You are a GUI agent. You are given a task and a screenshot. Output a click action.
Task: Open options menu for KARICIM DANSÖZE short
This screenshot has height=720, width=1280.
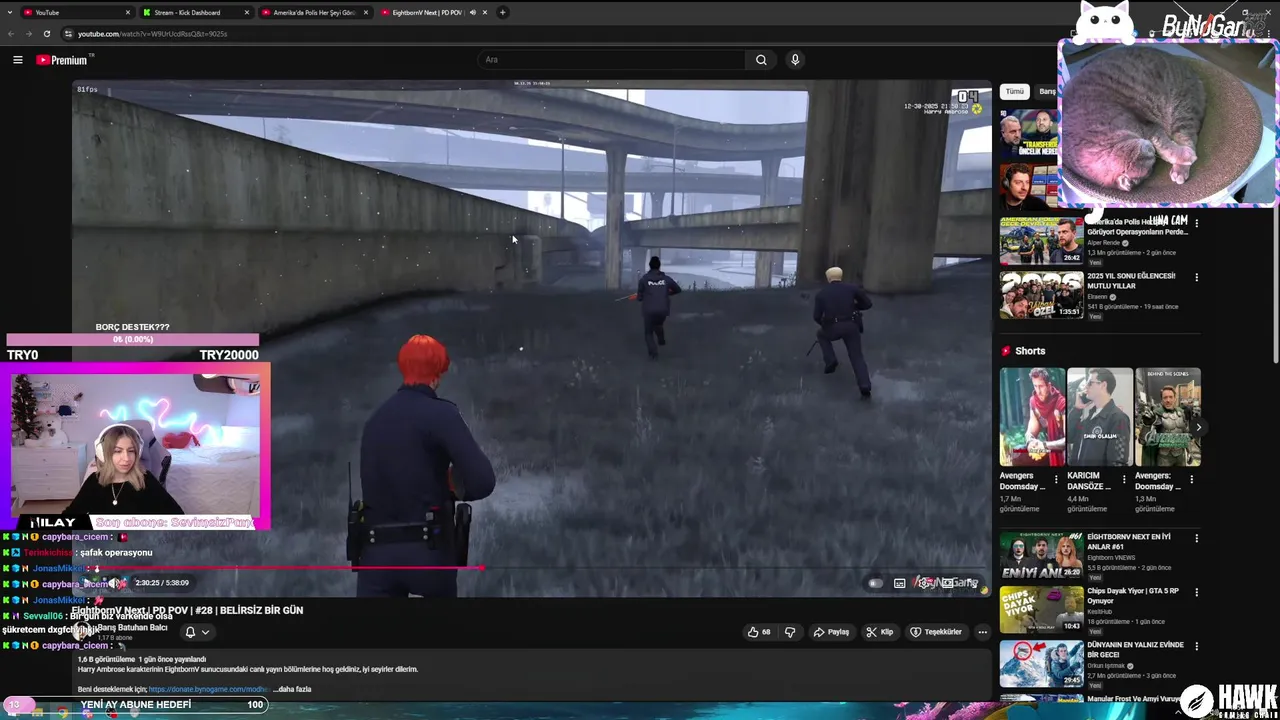(1124, 480)
